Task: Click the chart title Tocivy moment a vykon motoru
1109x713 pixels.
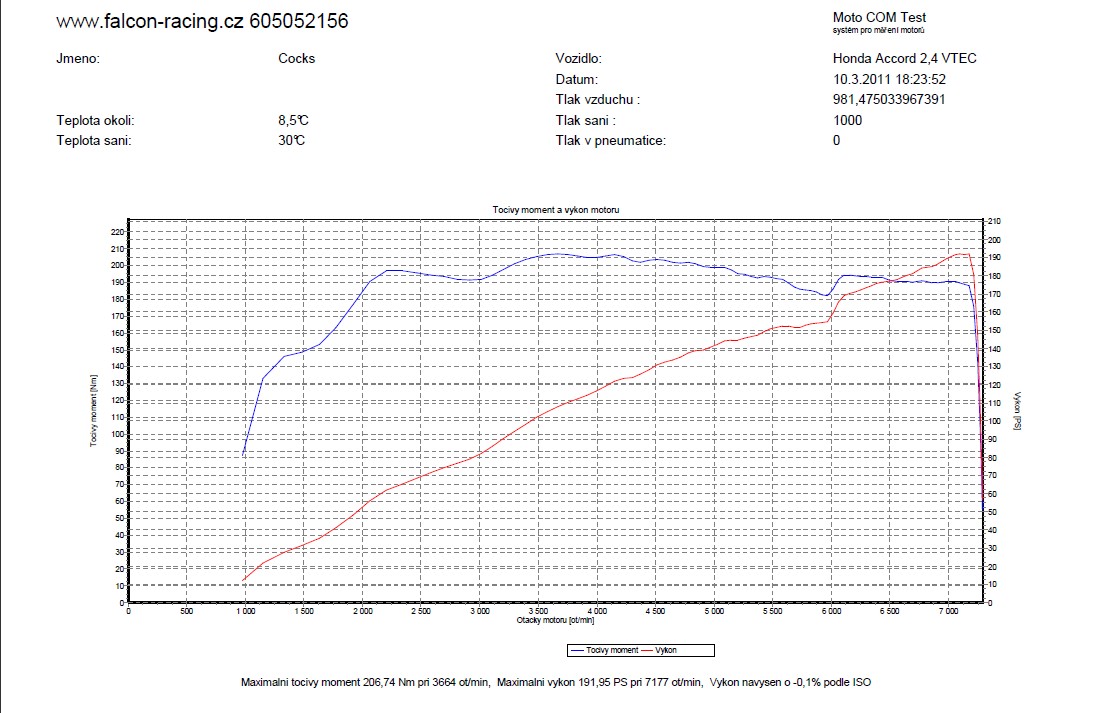Action: (x=556, y=209)
